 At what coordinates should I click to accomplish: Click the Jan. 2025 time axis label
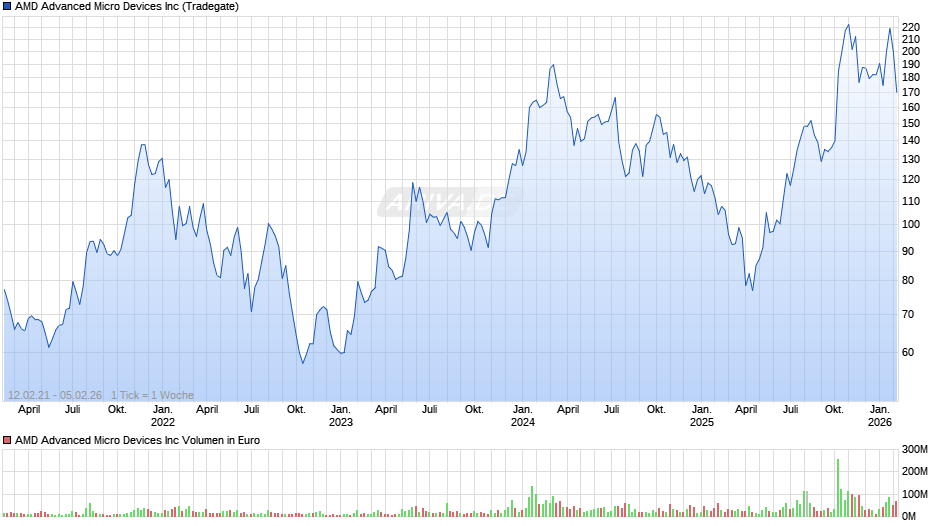701,416
